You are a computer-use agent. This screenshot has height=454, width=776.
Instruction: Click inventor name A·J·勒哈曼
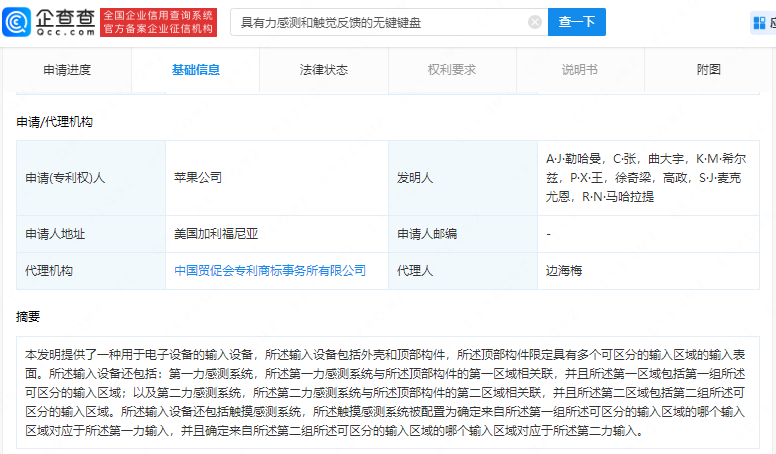point(574,158)
